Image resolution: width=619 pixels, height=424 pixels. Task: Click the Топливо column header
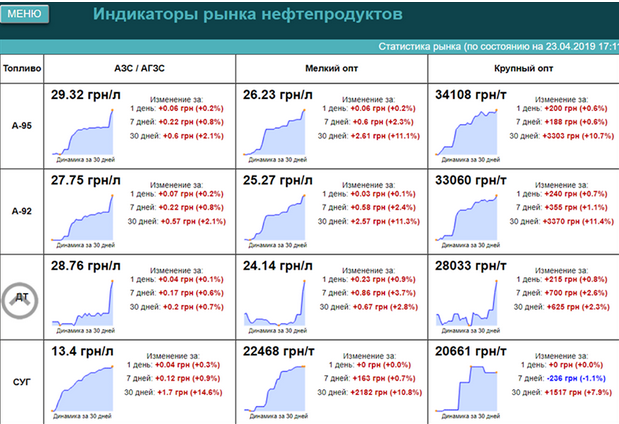[x=21, y=69]
